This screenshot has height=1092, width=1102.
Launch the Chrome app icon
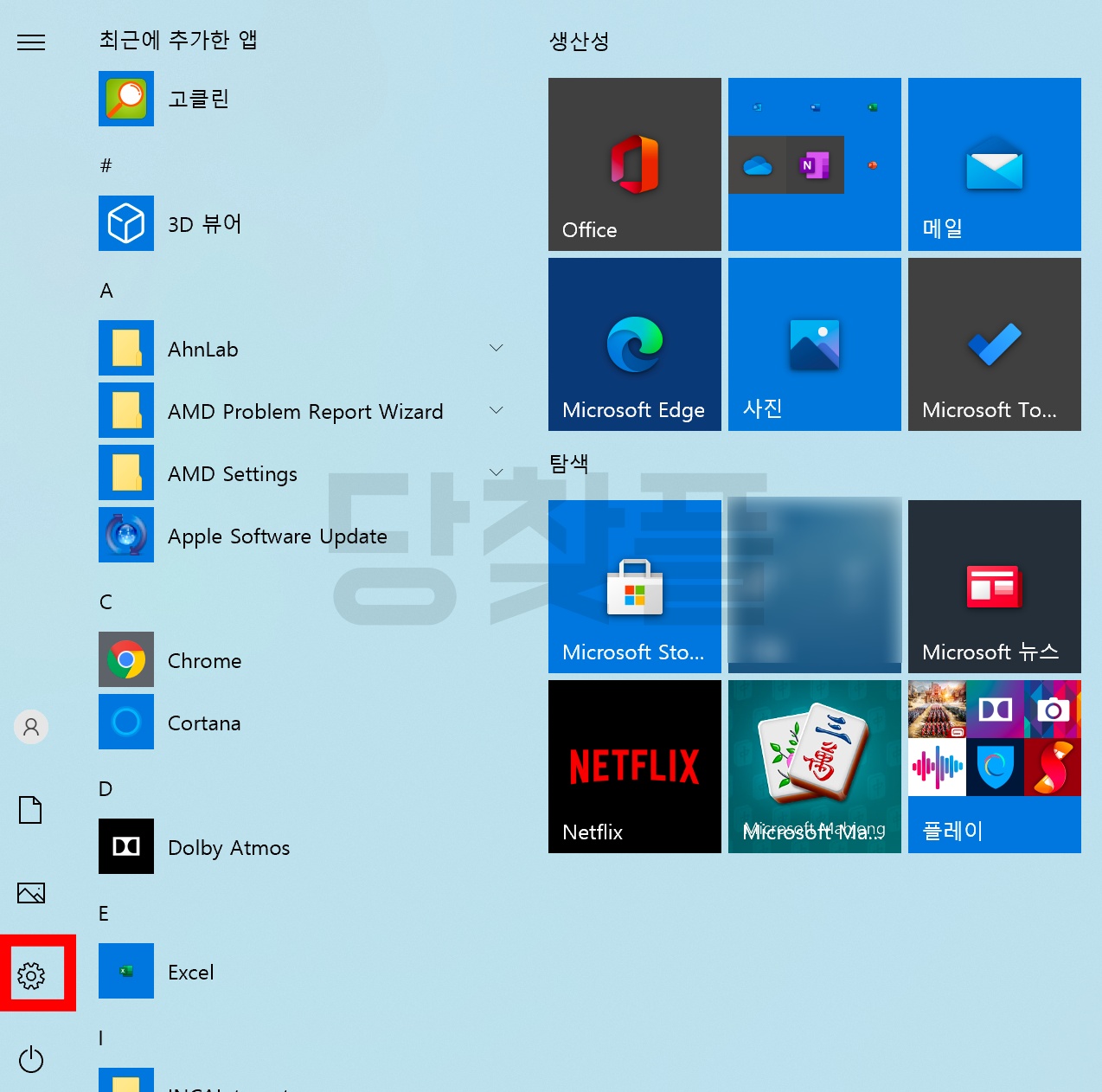[x=126, y=659]
